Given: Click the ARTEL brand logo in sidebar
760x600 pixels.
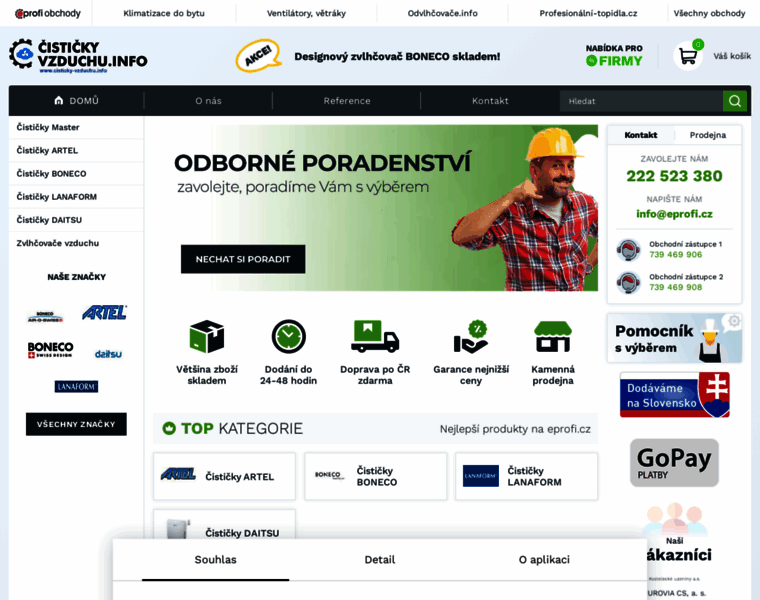Looking at the screenshot, I should (105, 313).
